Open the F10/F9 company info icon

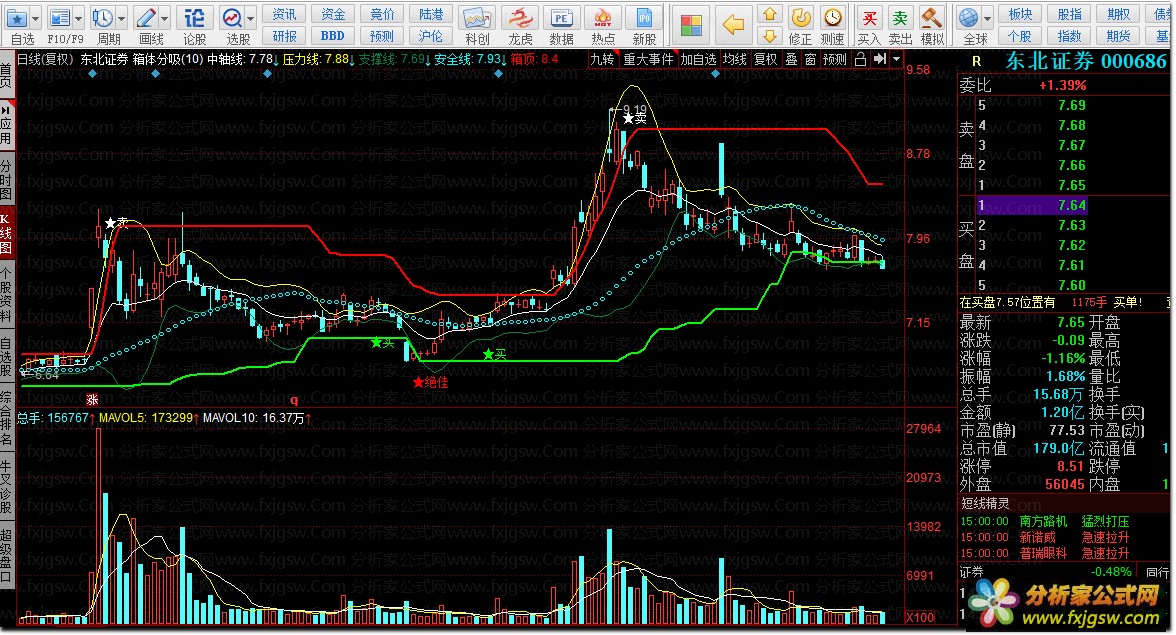(x=59, y=18)
